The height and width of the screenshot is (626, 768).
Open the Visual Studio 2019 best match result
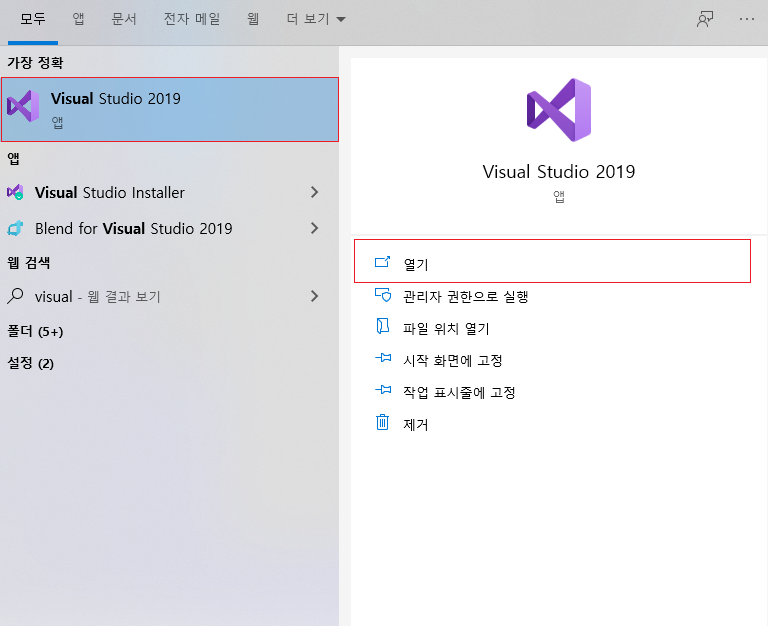(x=169, y=109)
